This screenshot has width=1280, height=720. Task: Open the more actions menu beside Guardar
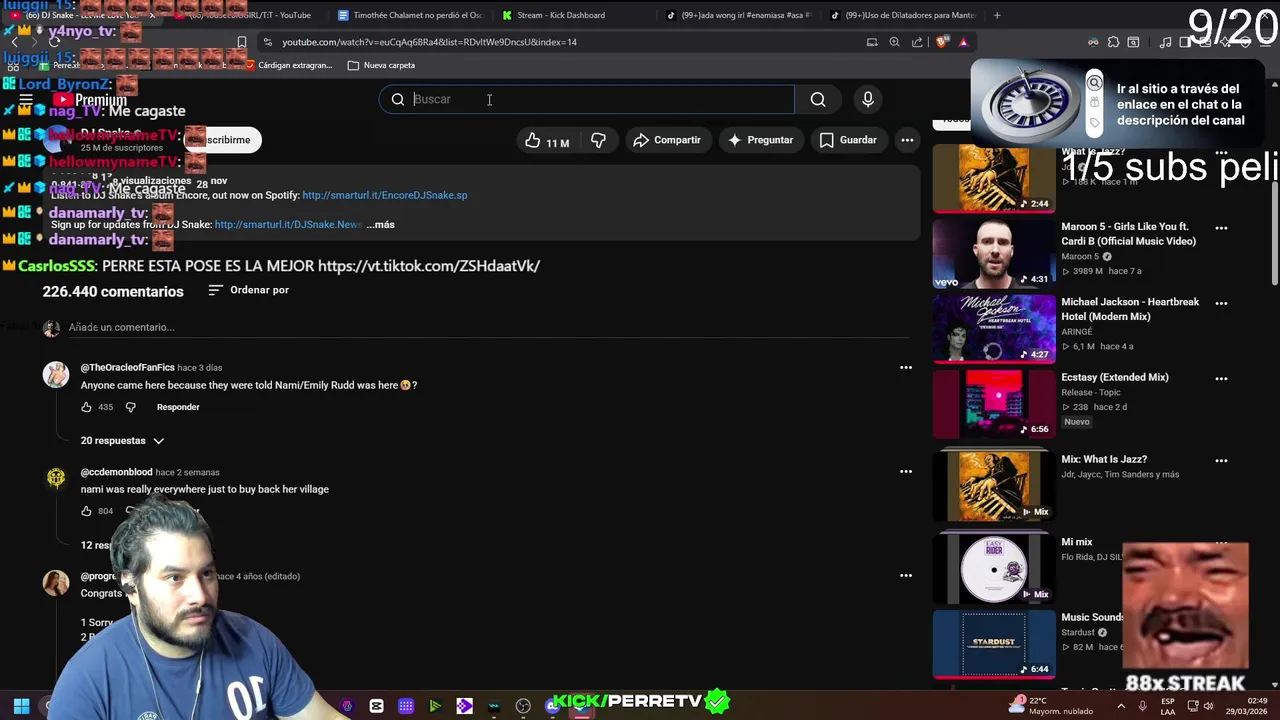pos(907,140)
